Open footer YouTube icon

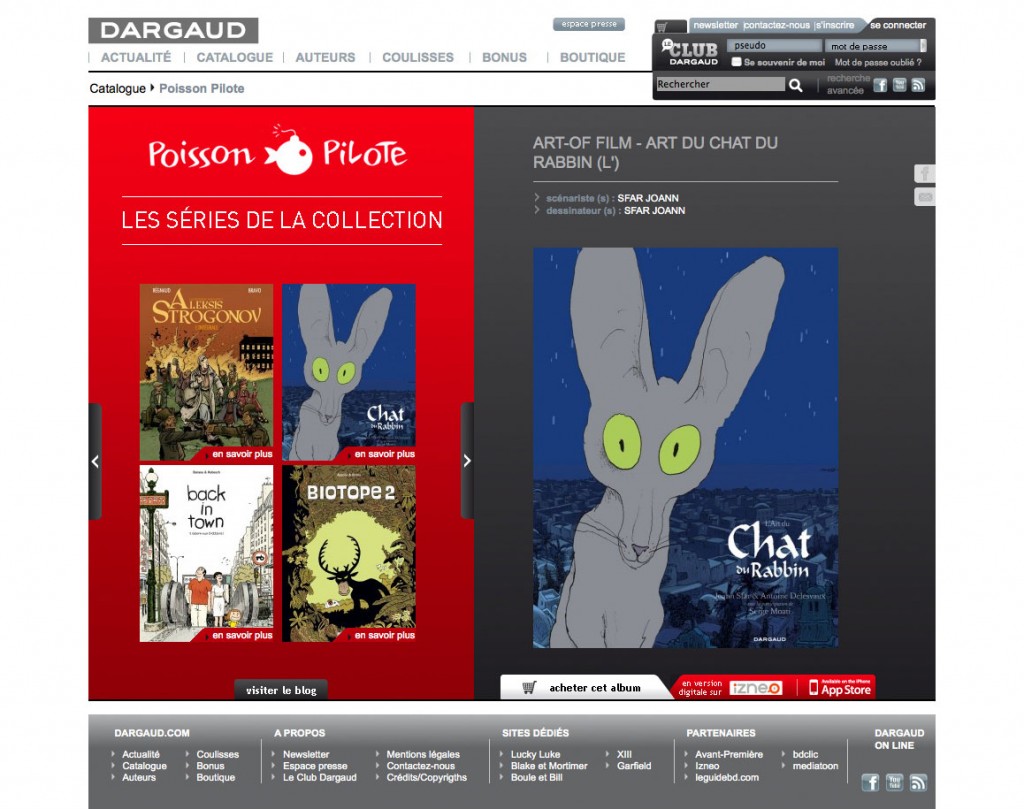point(894,782)
